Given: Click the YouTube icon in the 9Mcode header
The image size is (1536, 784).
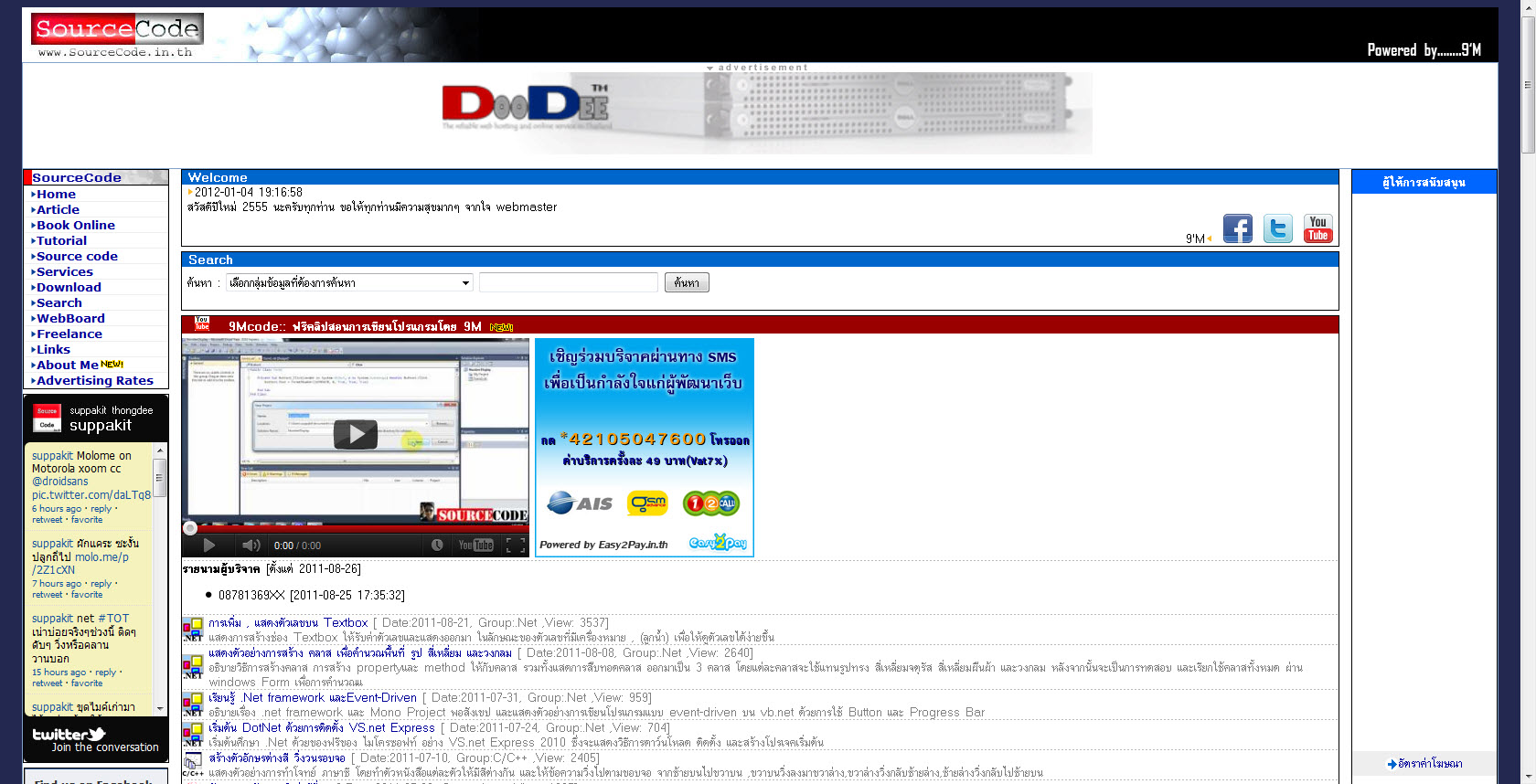Looking at the screenshot, I should click(202, 324).
